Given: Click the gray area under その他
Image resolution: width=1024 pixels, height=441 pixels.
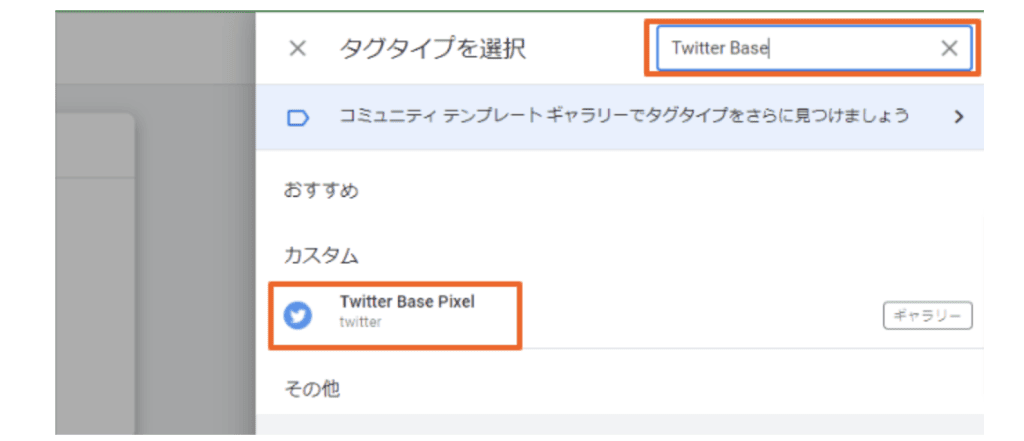Looking at the screenshot, I should point(620,424).
